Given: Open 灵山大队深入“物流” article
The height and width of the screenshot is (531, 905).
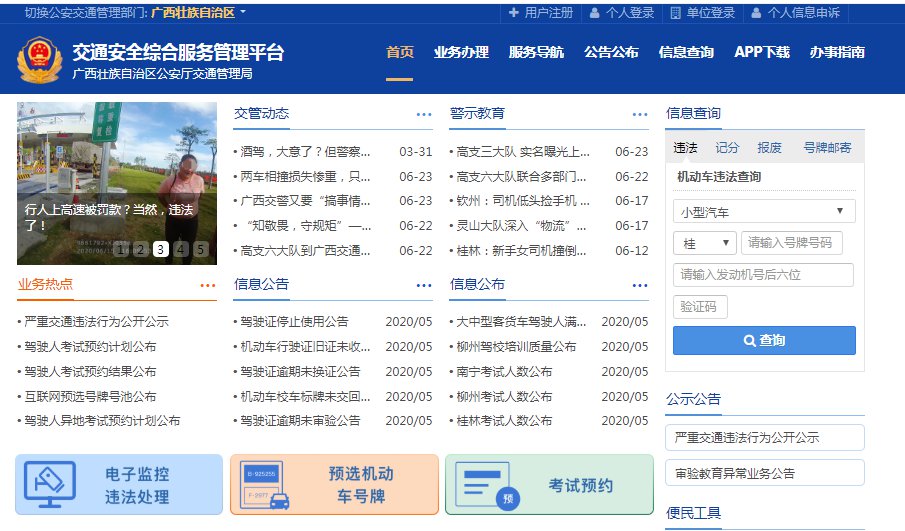Looking at the screenshot, I should 521,226.
